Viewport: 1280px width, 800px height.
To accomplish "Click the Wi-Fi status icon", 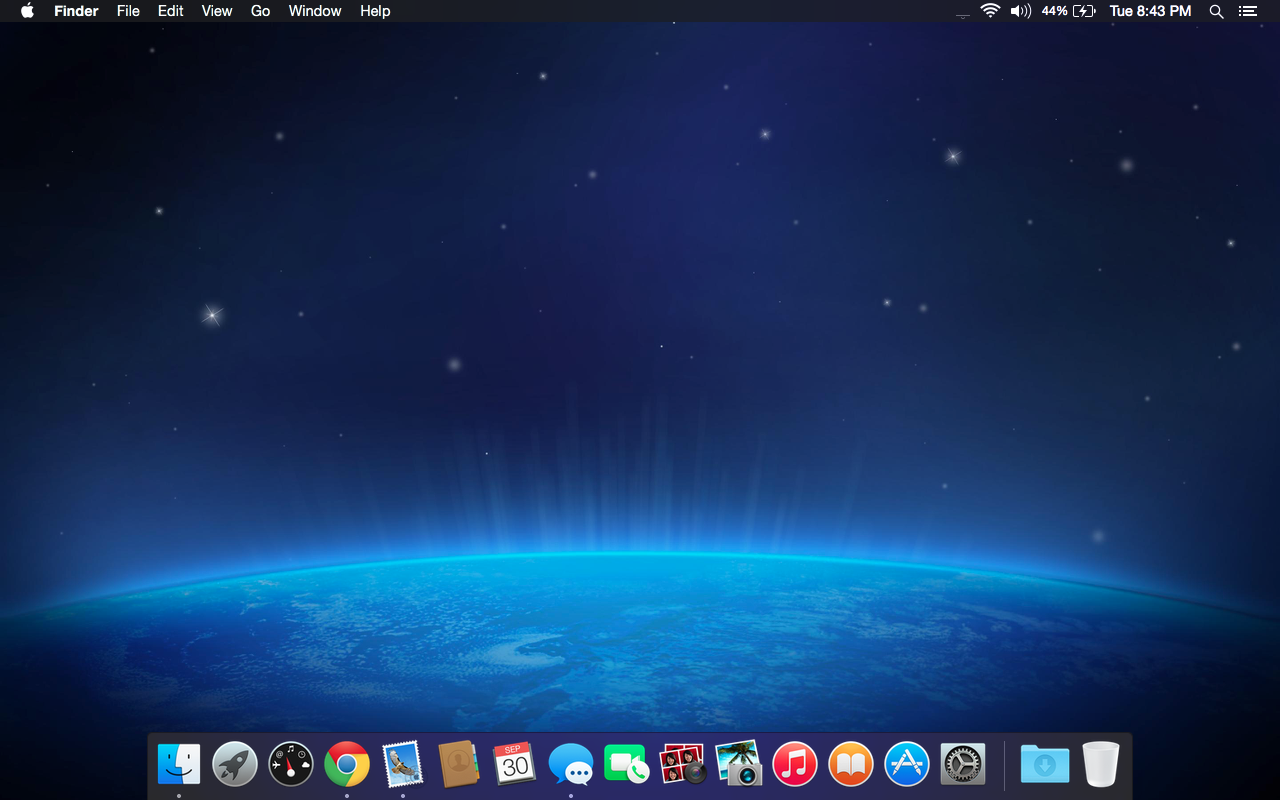I will click(990, 11).
